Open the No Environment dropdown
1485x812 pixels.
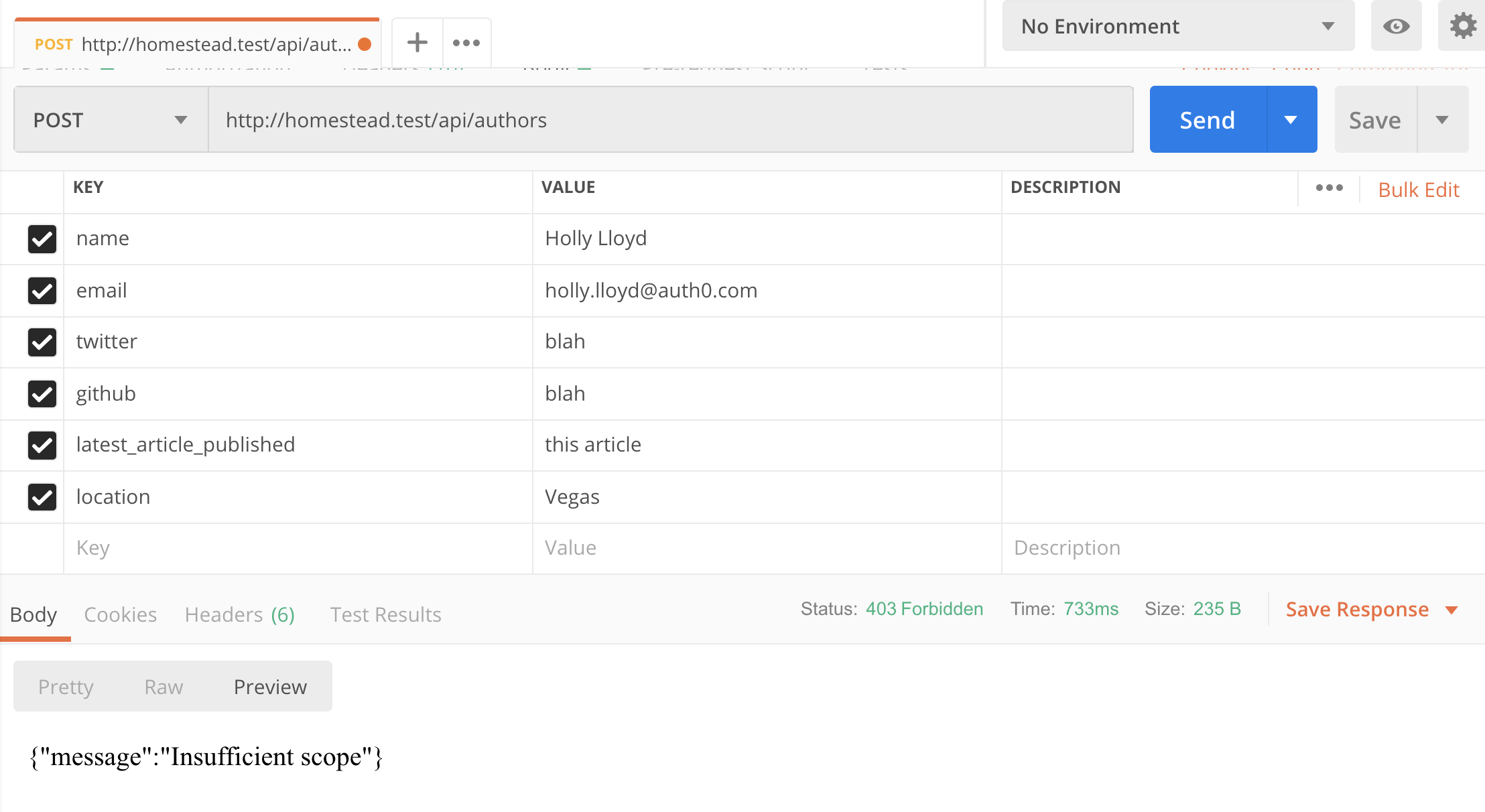click(x=1177, y=27)
